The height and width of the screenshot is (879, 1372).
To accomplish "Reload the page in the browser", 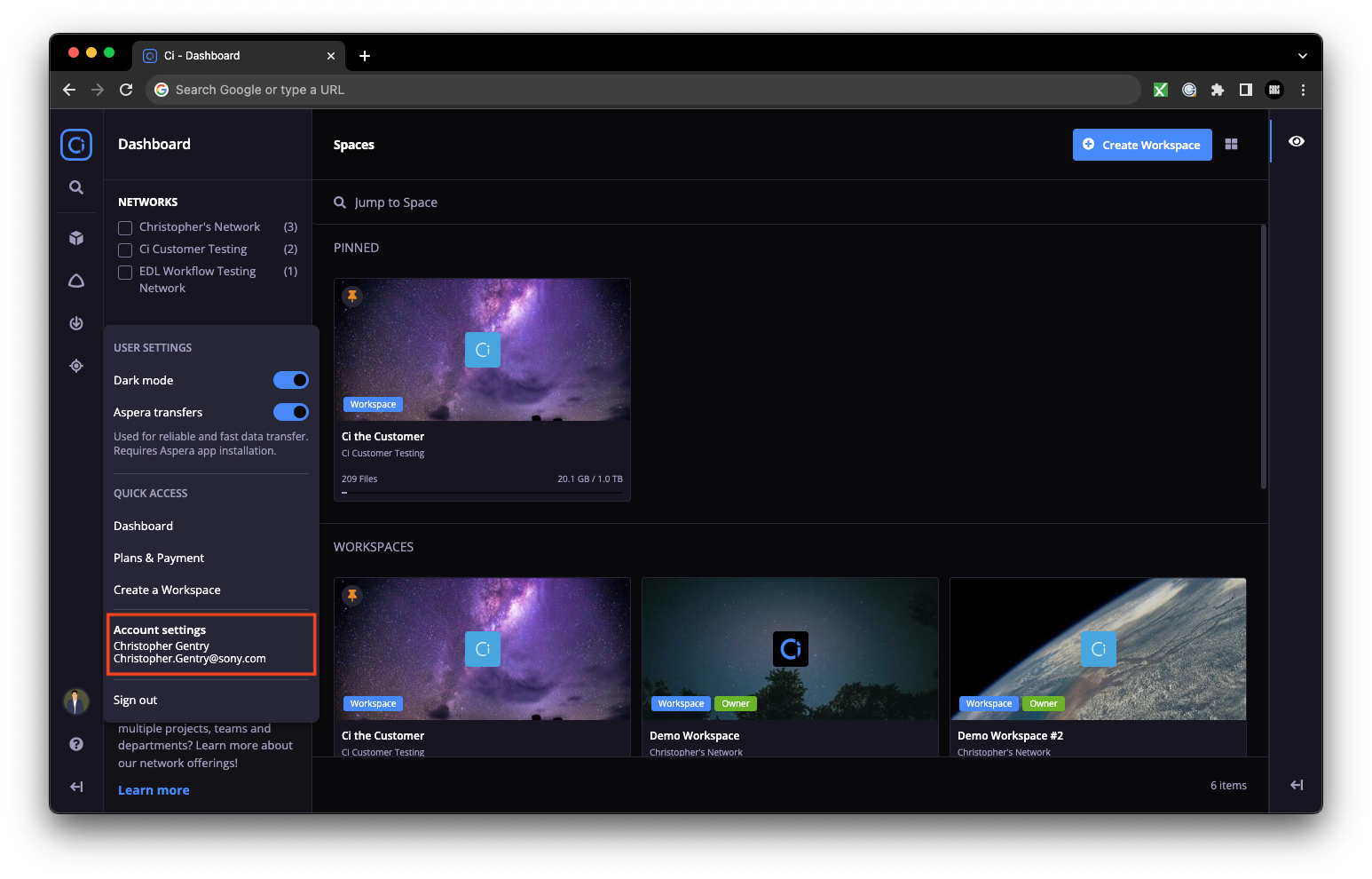I will tap(126, 90).
